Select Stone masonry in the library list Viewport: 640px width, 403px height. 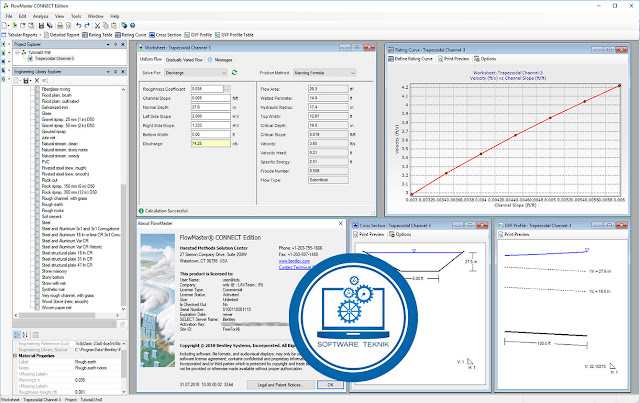[x=54, y=271]
